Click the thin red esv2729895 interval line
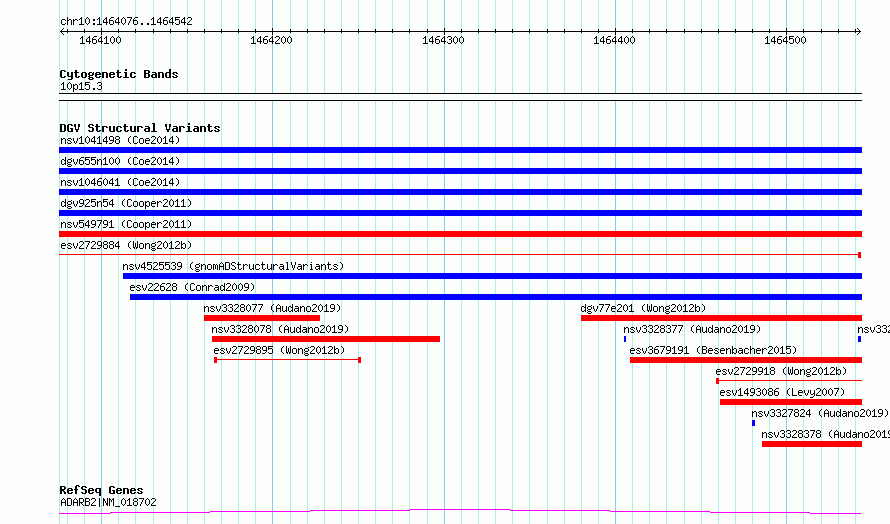Image resolution: width=890 pixels, height=524 pixels. tap(288, 360)
